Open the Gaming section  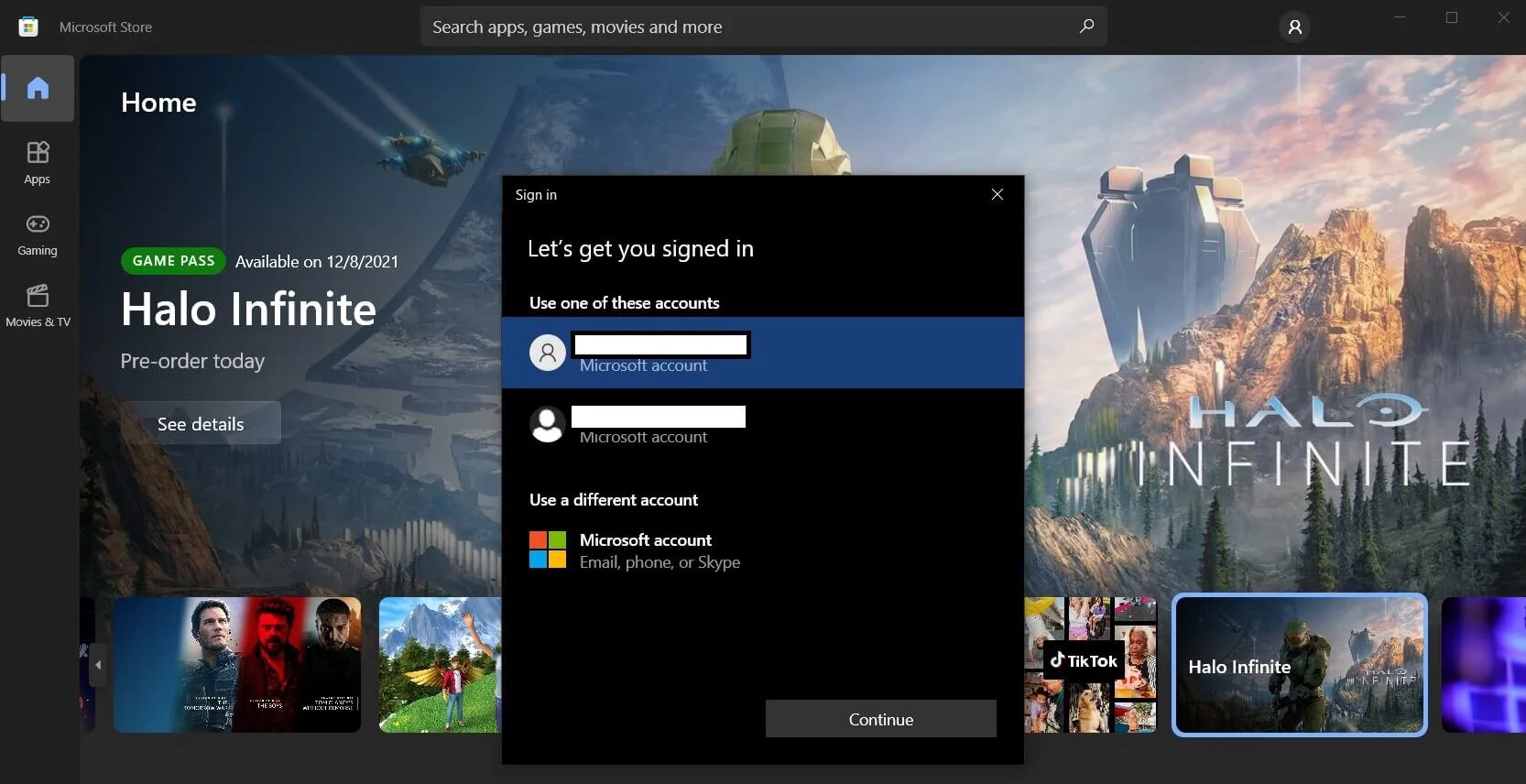[38, 234]
